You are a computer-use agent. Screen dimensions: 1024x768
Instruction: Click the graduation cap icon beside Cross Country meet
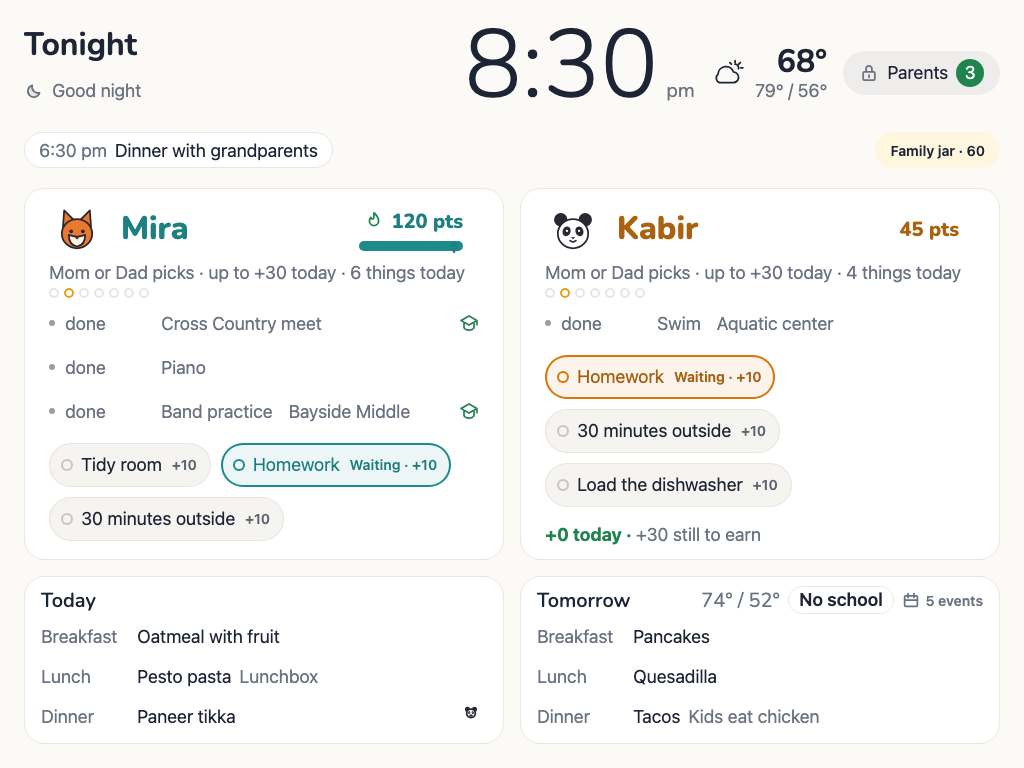pos(469,323)
